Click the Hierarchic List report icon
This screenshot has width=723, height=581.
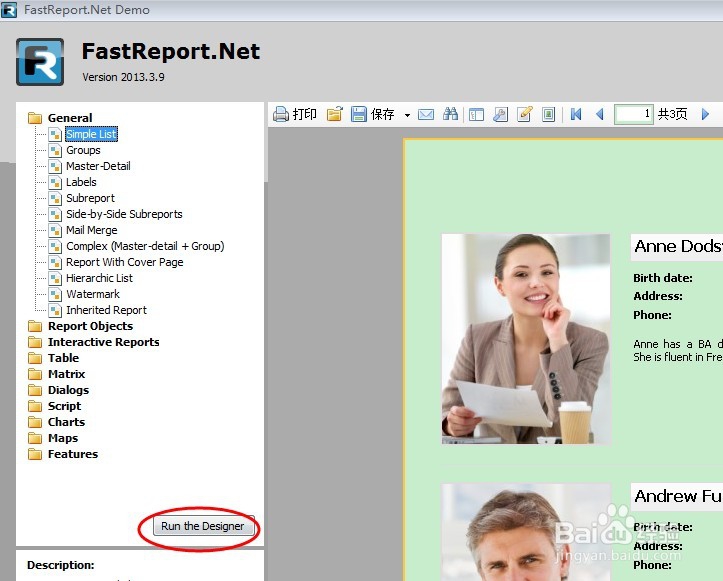pyautogui.click(x=55, y=279)
